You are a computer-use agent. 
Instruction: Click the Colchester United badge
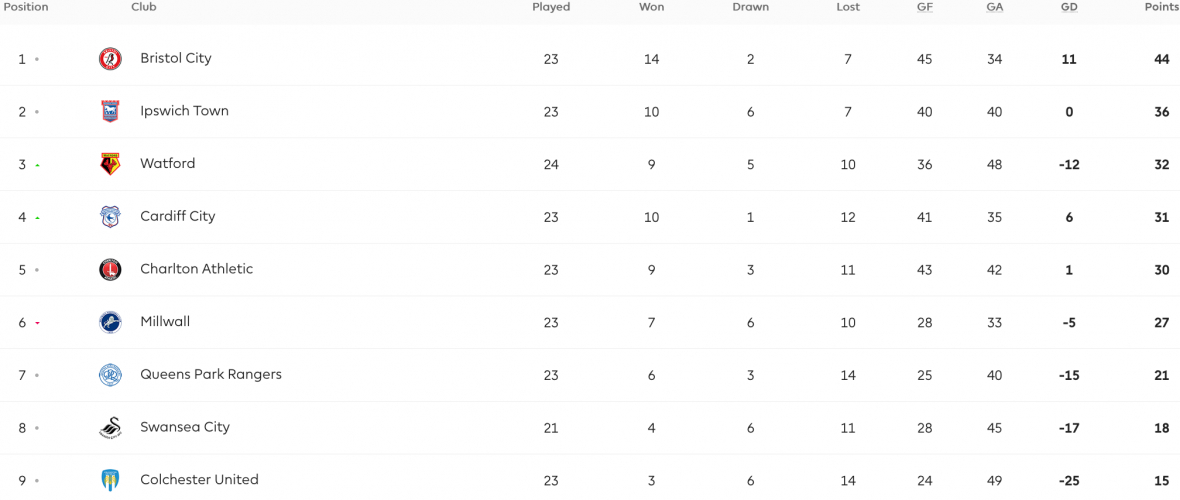[111, 480]
